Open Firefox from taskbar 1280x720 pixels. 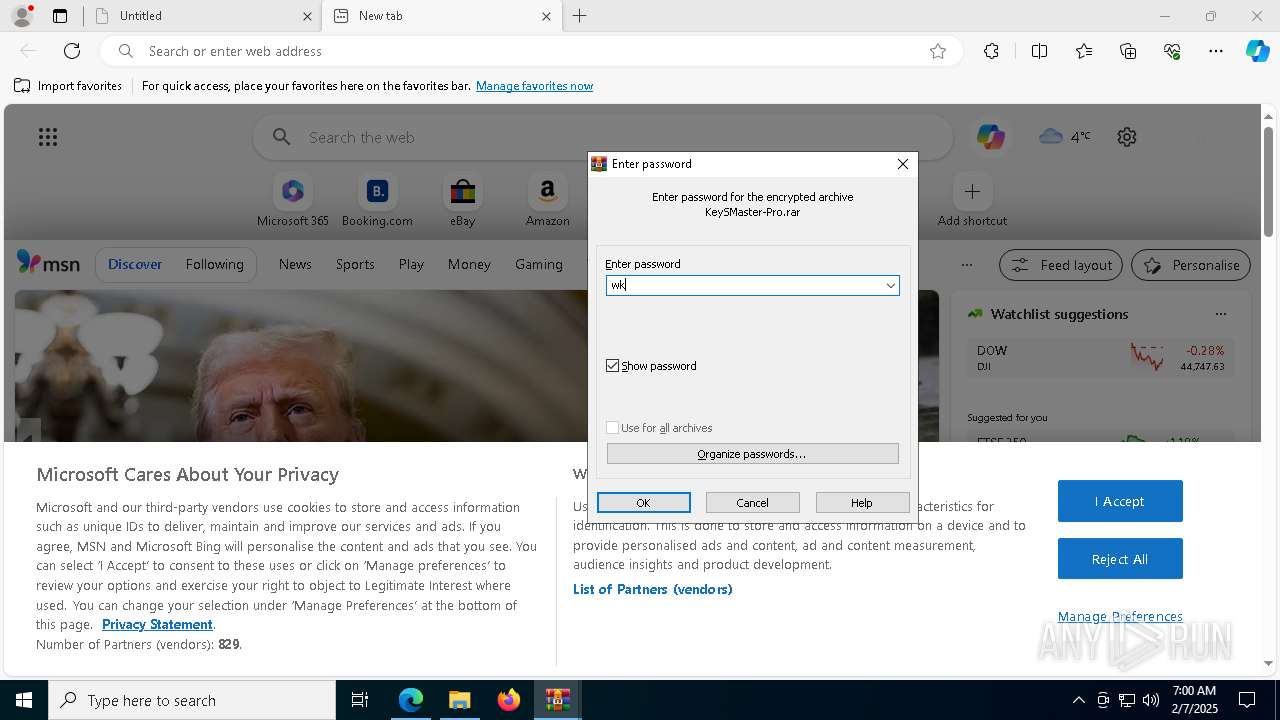509,700
